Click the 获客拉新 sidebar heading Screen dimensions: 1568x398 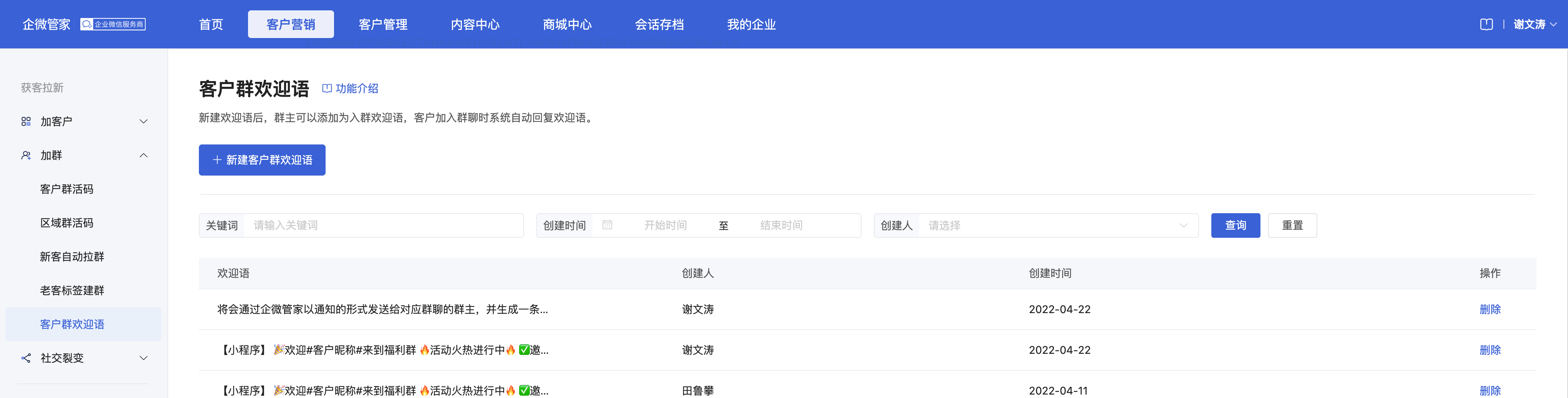coord(42,88)
